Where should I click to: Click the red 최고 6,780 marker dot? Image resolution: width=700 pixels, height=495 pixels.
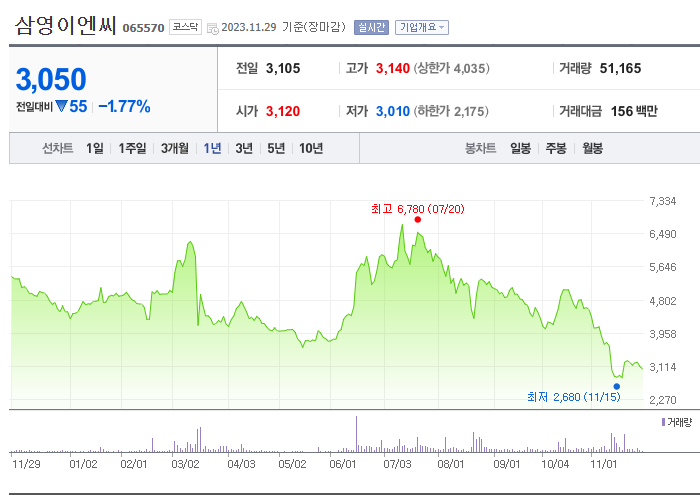[417, 219]
